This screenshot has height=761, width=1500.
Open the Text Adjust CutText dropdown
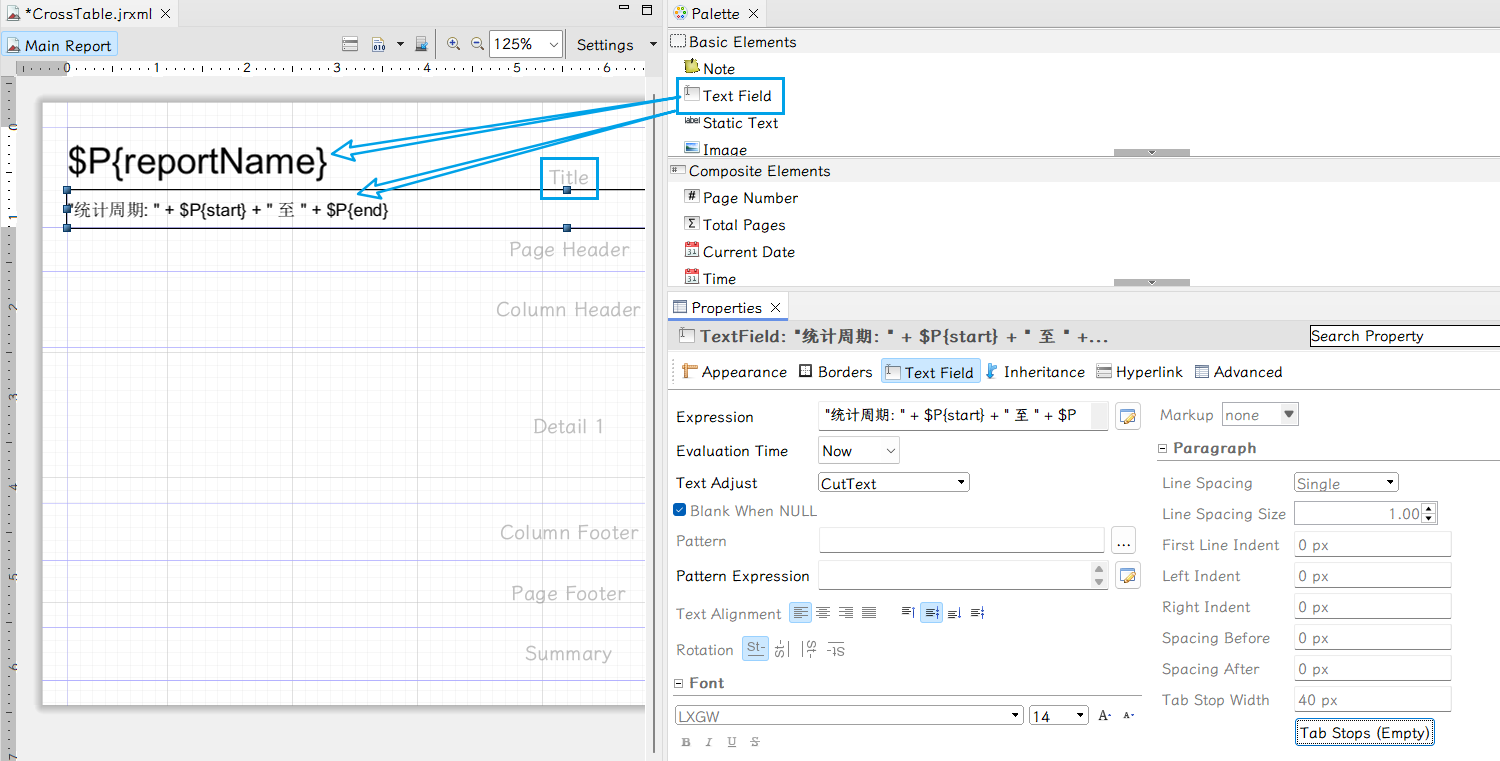894,482
